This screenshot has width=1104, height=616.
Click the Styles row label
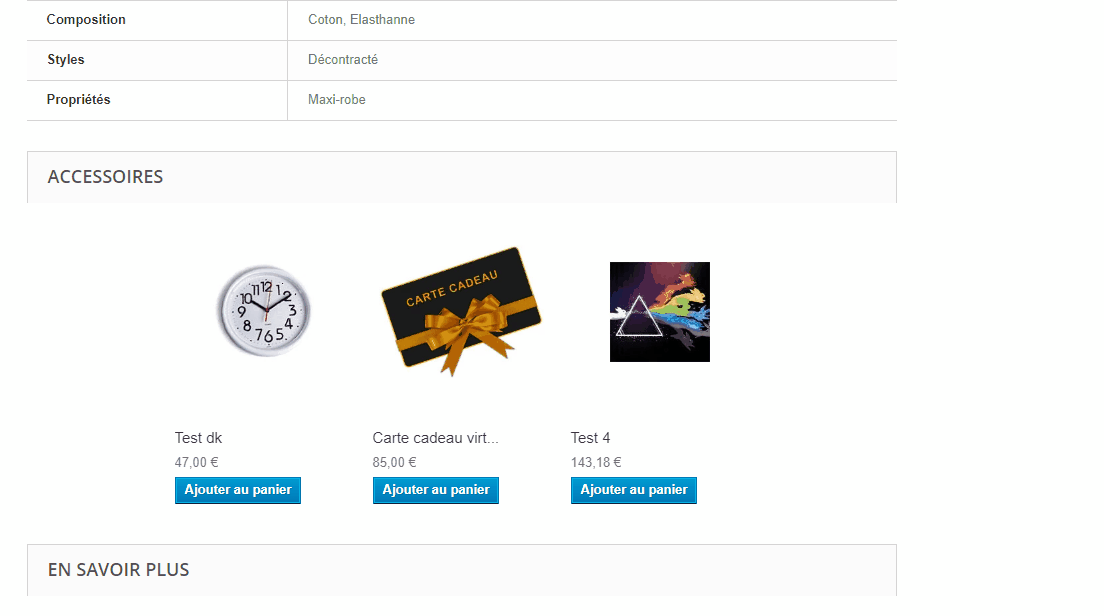pos(65,60)
